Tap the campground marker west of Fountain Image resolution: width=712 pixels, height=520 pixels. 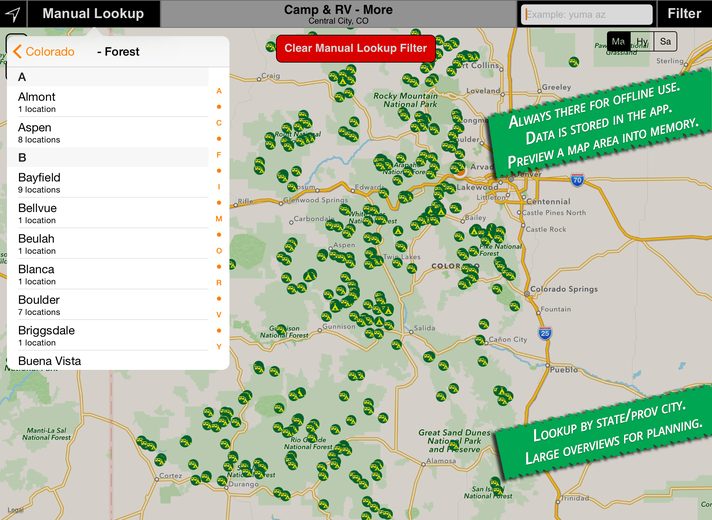514,306
